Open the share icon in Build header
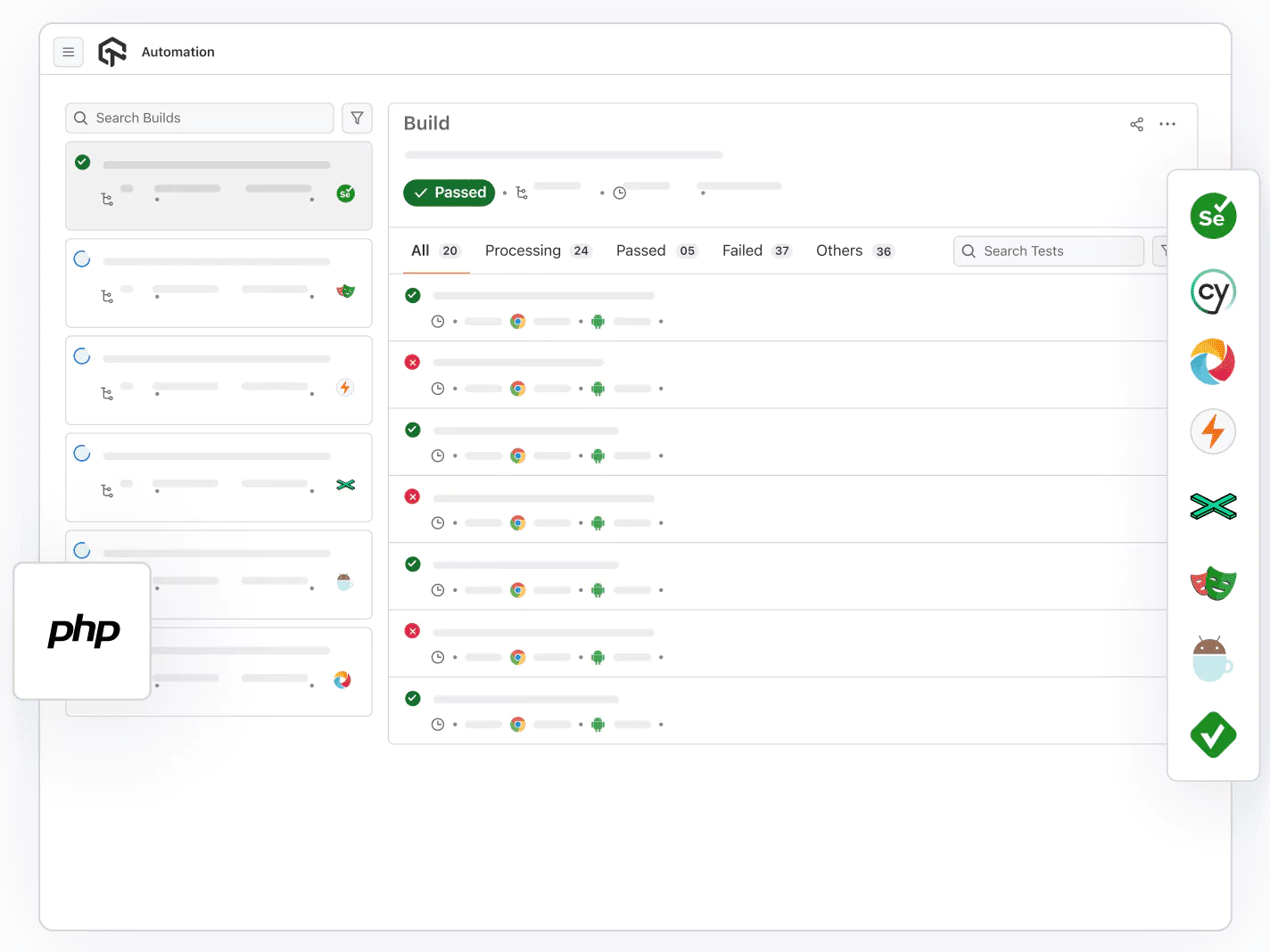 coord(1136,124)
